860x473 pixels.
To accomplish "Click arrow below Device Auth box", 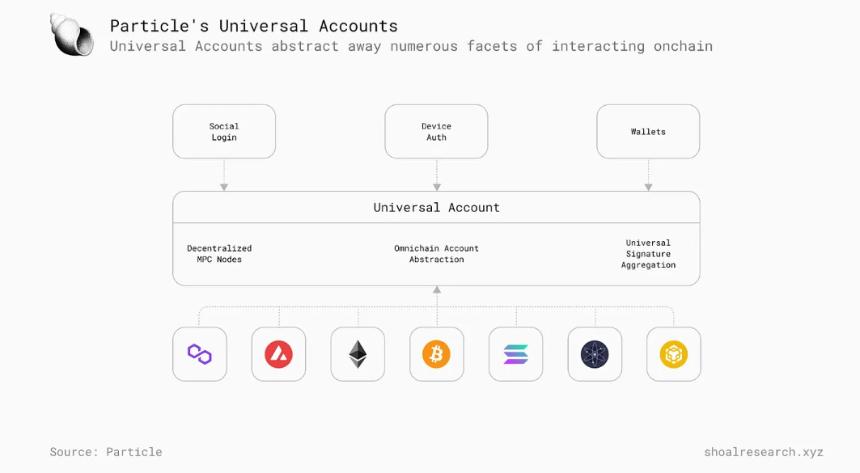I will tap(437, 175).
